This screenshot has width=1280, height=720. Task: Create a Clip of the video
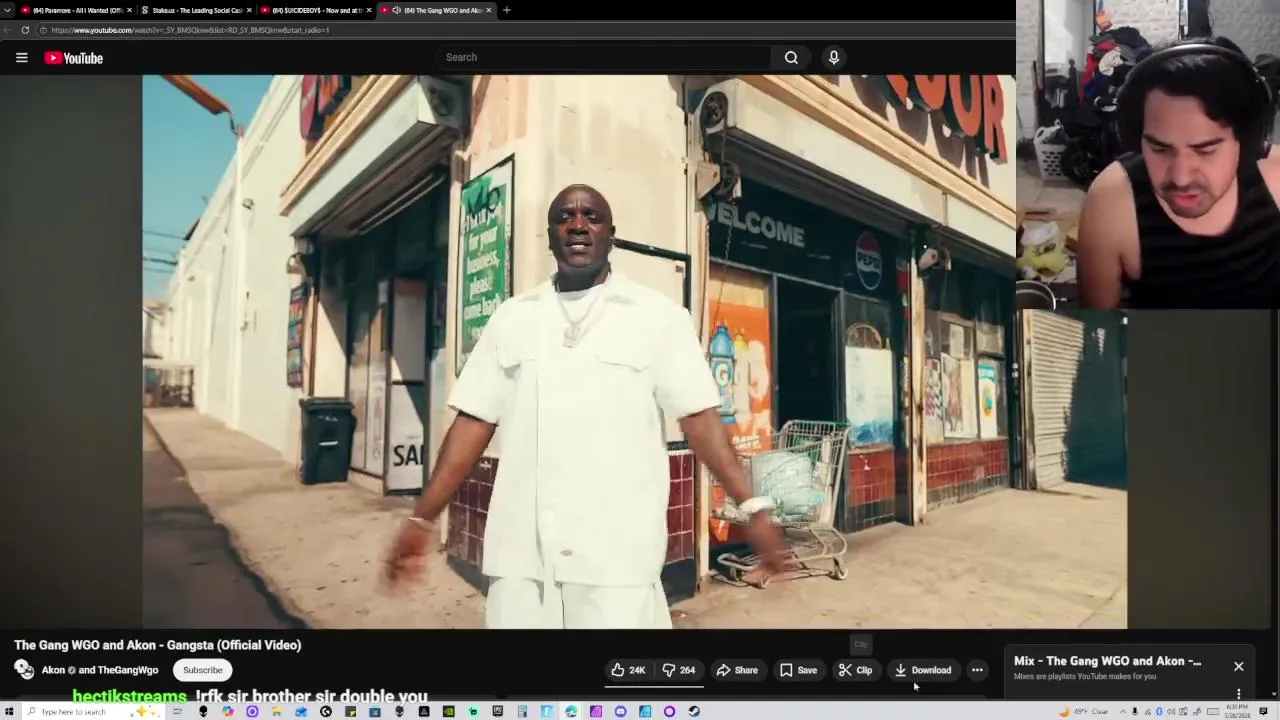(x=855, y=670)
